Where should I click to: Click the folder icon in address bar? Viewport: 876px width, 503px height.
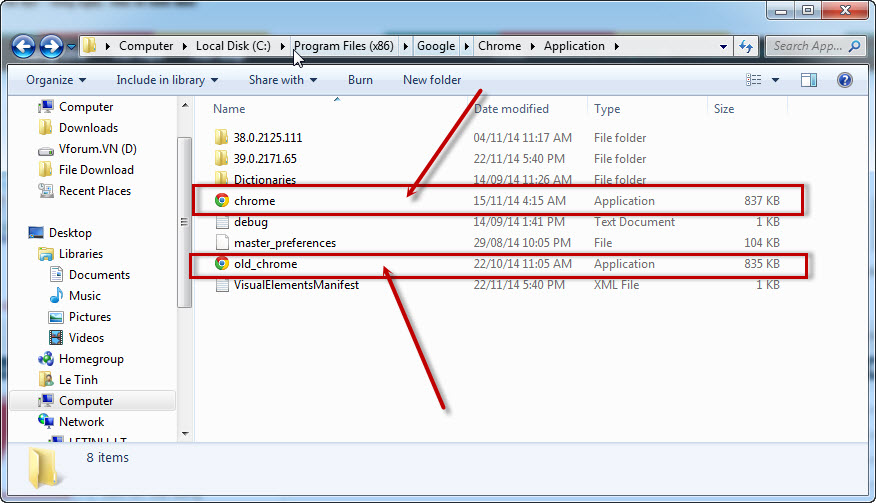(89, 46)
